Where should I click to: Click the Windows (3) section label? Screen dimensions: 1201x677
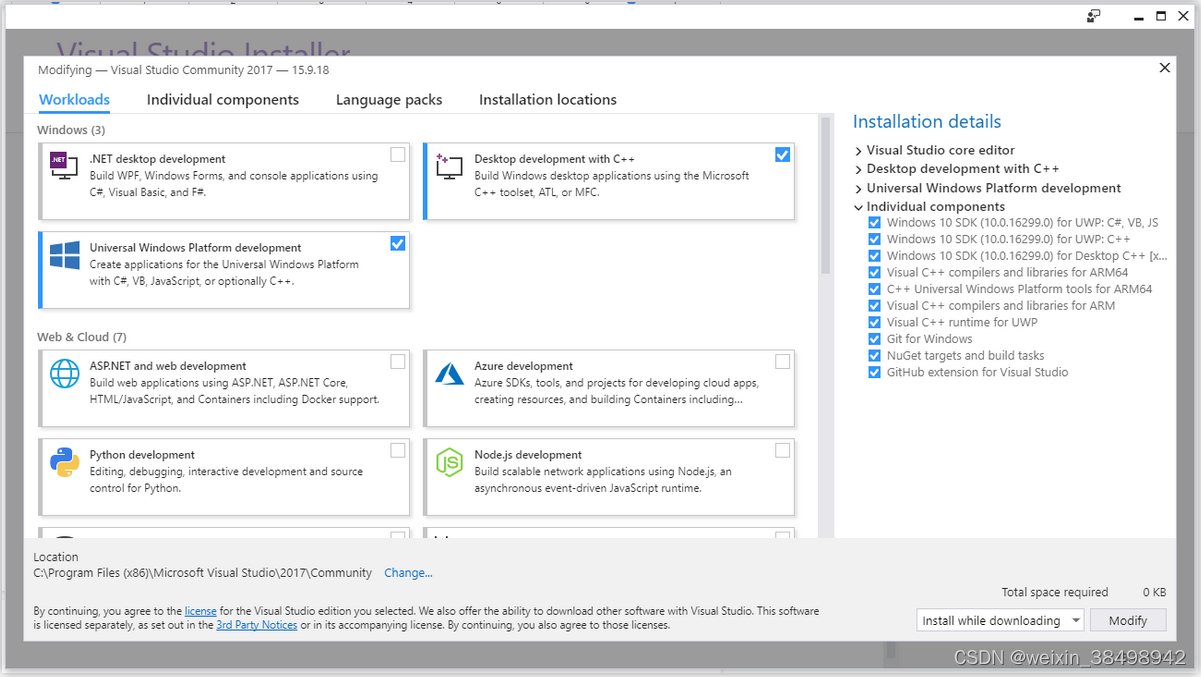[x=71, y=130]
